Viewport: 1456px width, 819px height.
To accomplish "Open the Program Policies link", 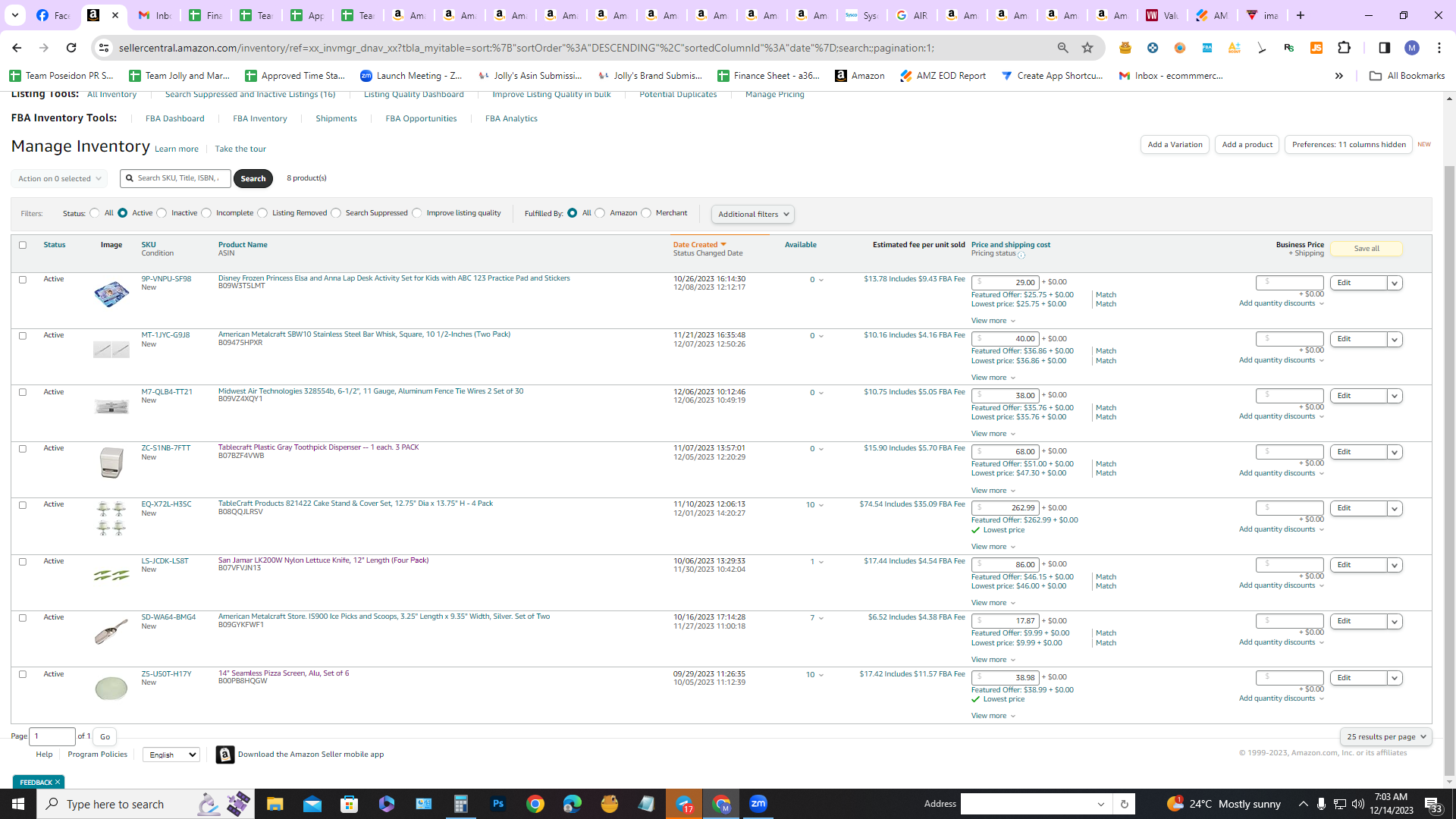I will click(98, 755).
